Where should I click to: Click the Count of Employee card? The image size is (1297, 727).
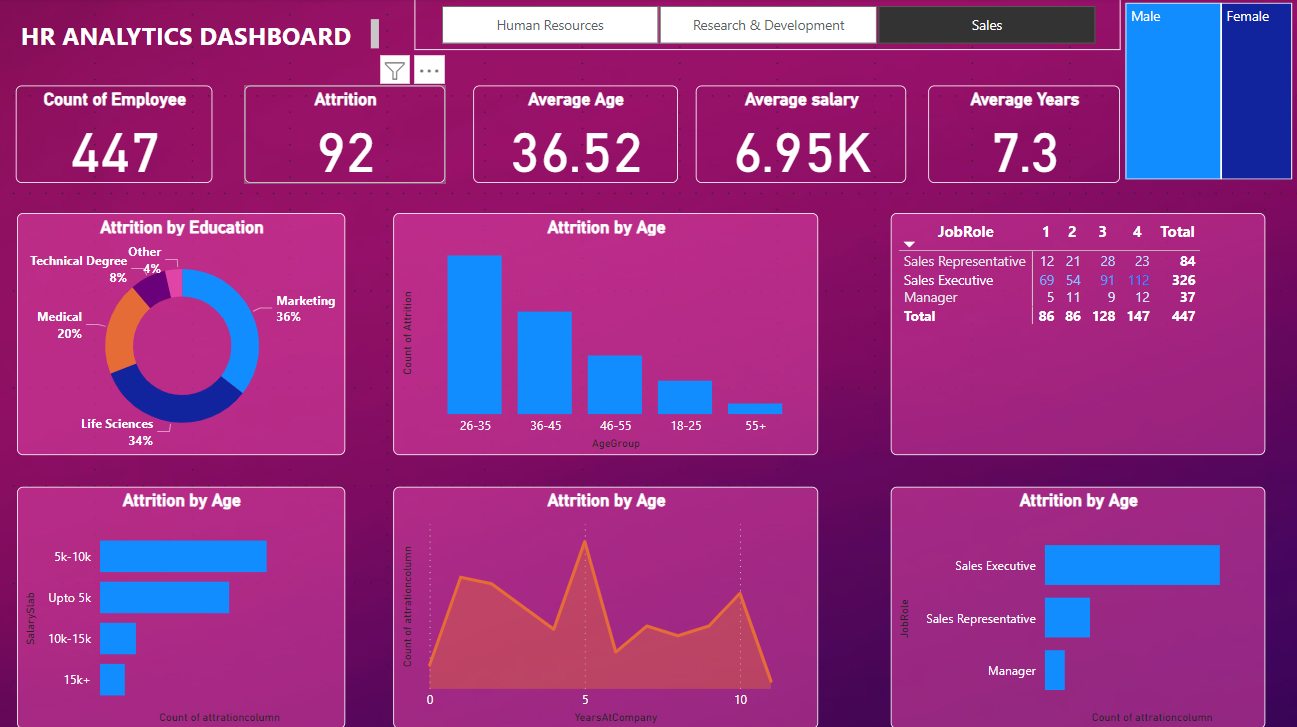pos(113,134)
